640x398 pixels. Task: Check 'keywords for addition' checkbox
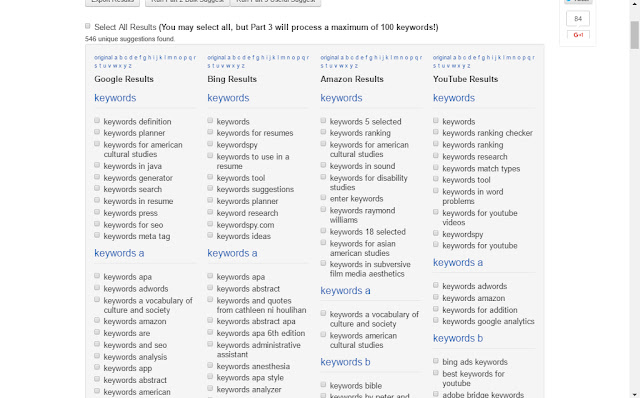tap(436, 309)
